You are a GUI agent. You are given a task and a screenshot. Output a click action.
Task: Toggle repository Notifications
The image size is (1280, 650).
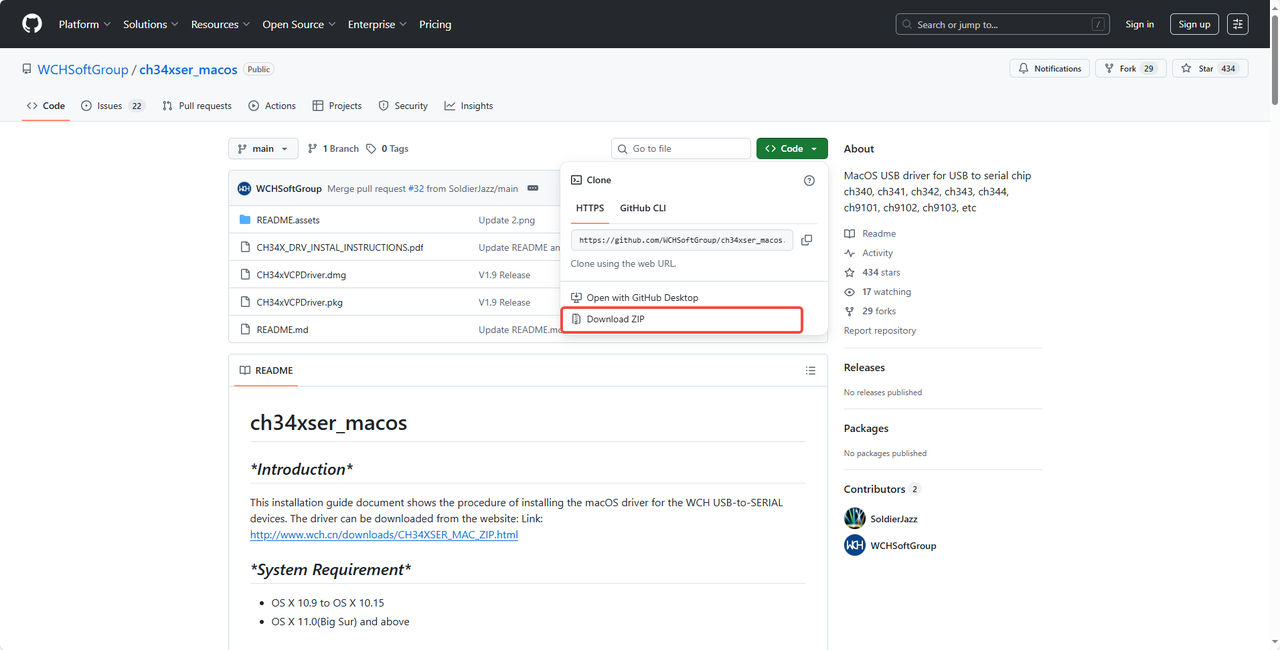pyautogui.click(x=1050, y=68)
